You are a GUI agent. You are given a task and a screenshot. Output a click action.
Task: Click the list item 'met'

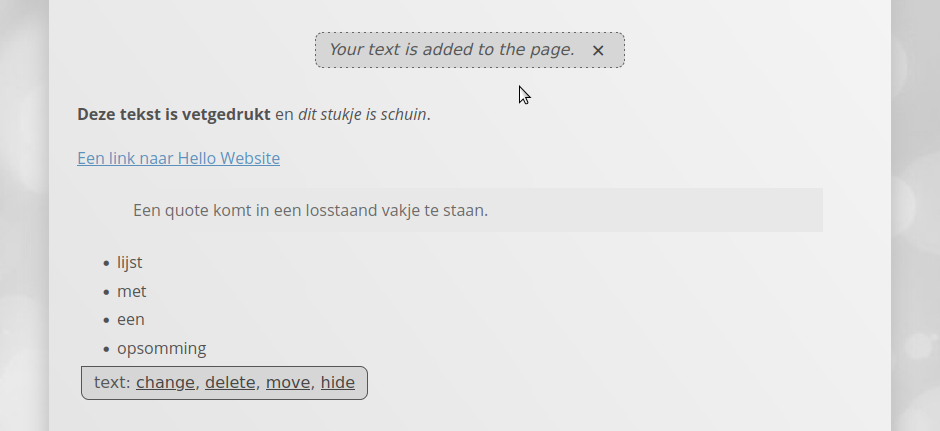[x=131, y=291]
